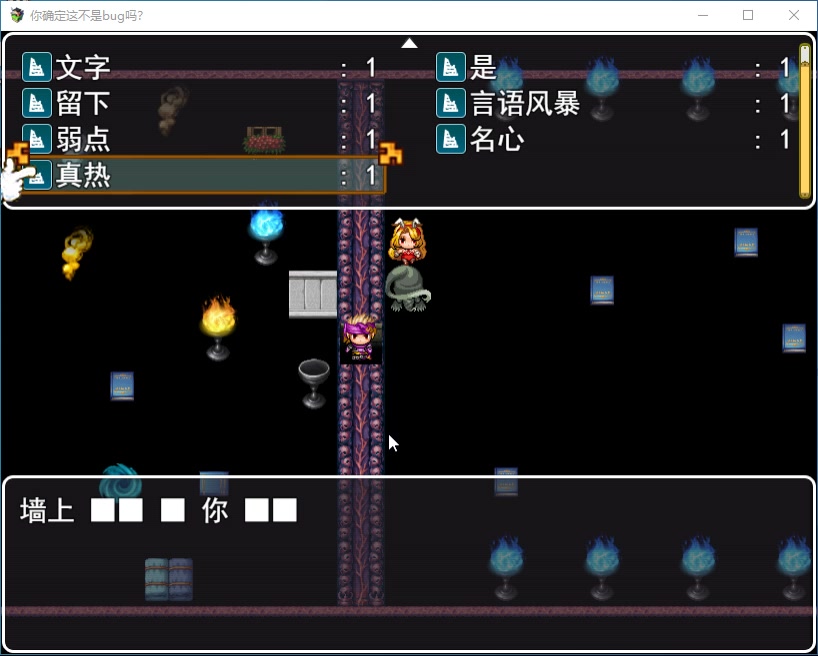818x656 pixels.
Task: Click the blonde fox-eared girl character
Action: [x=405, y=241]
